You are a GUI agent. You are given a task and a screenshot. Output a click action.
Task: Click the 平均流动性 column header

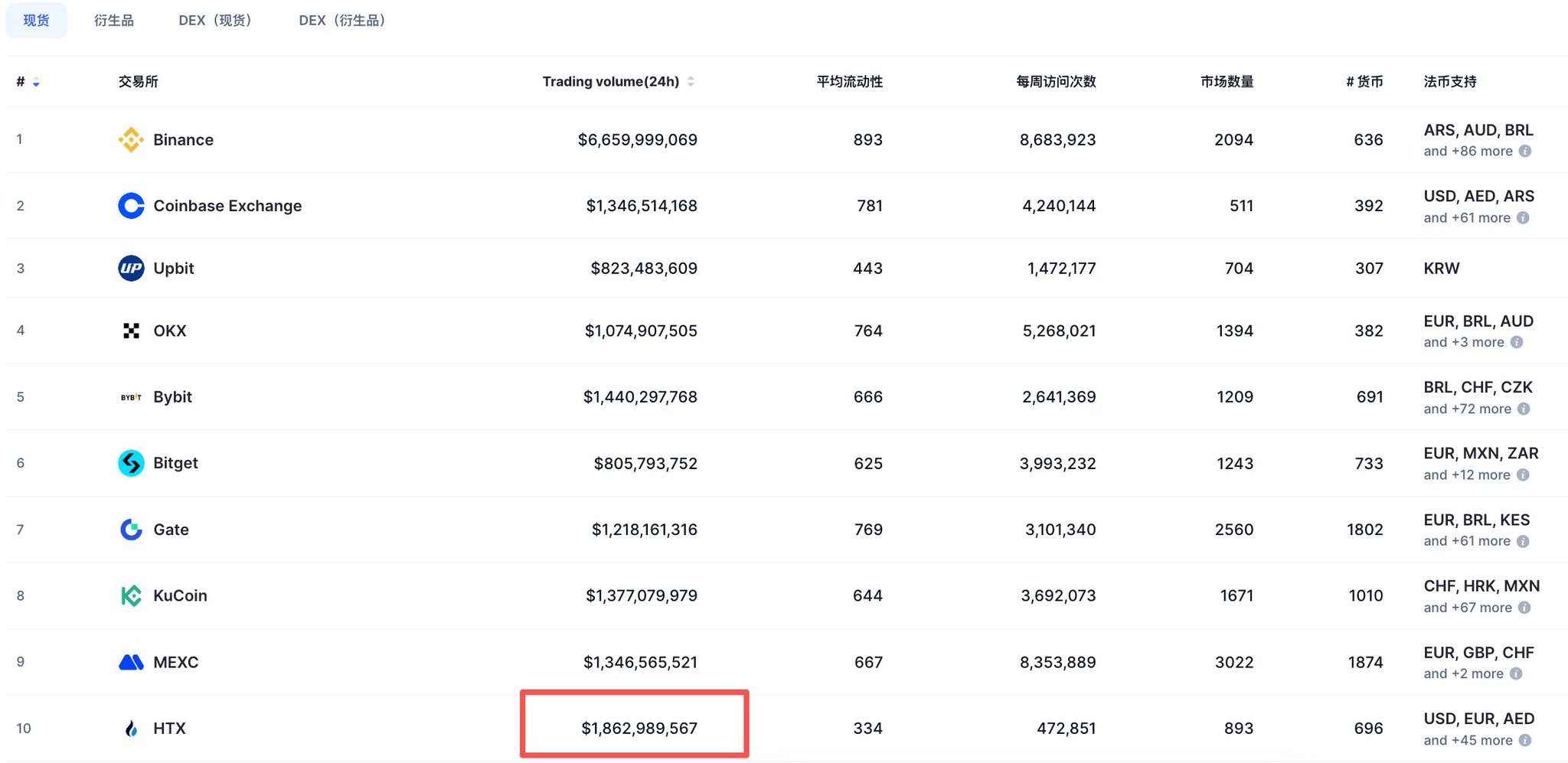pos(849,82)
